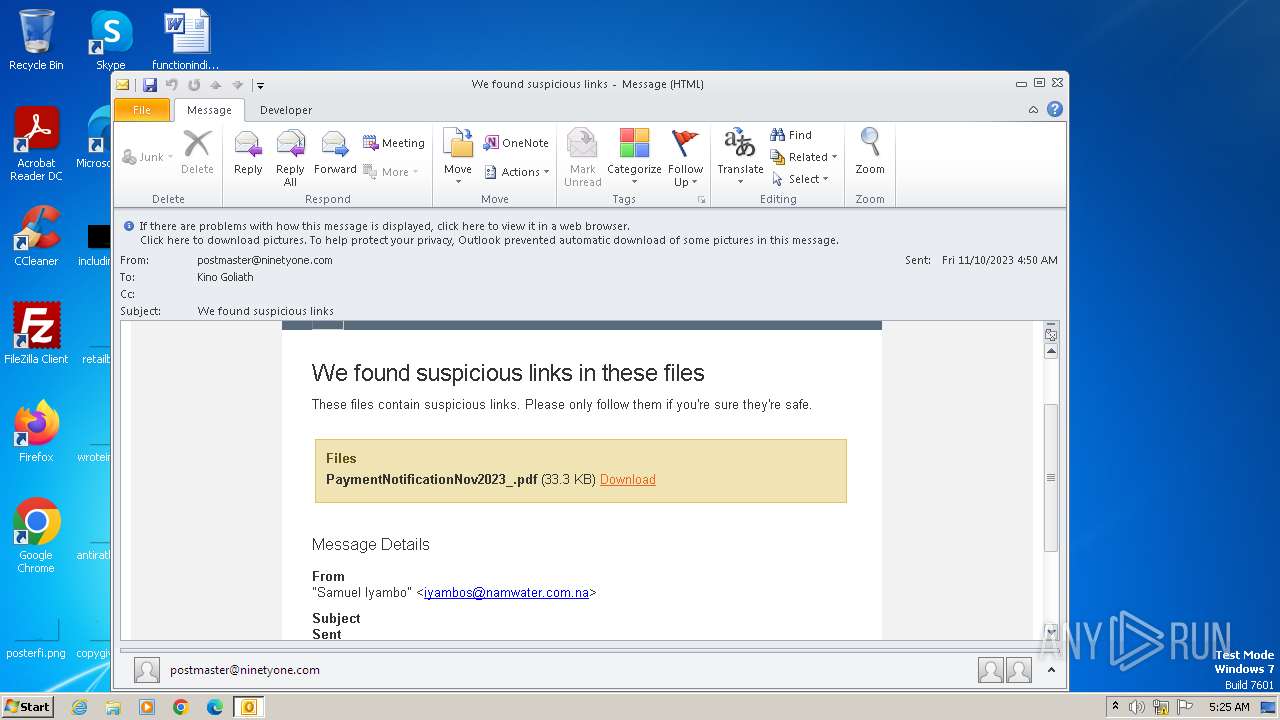
Task: Click the first people pane avatar on right
Action: (990, 670)
